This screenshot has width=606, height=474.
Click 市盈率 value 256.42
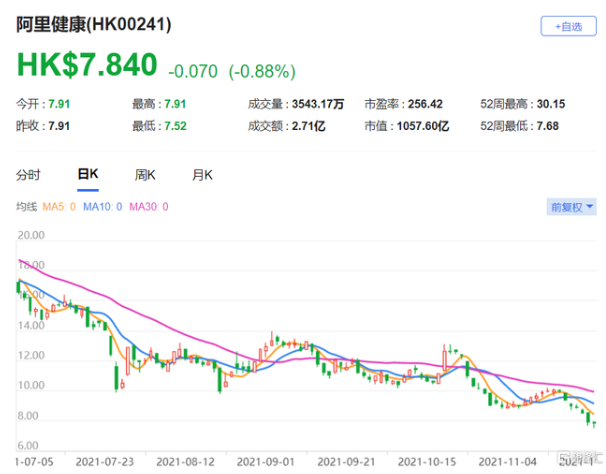425,104
